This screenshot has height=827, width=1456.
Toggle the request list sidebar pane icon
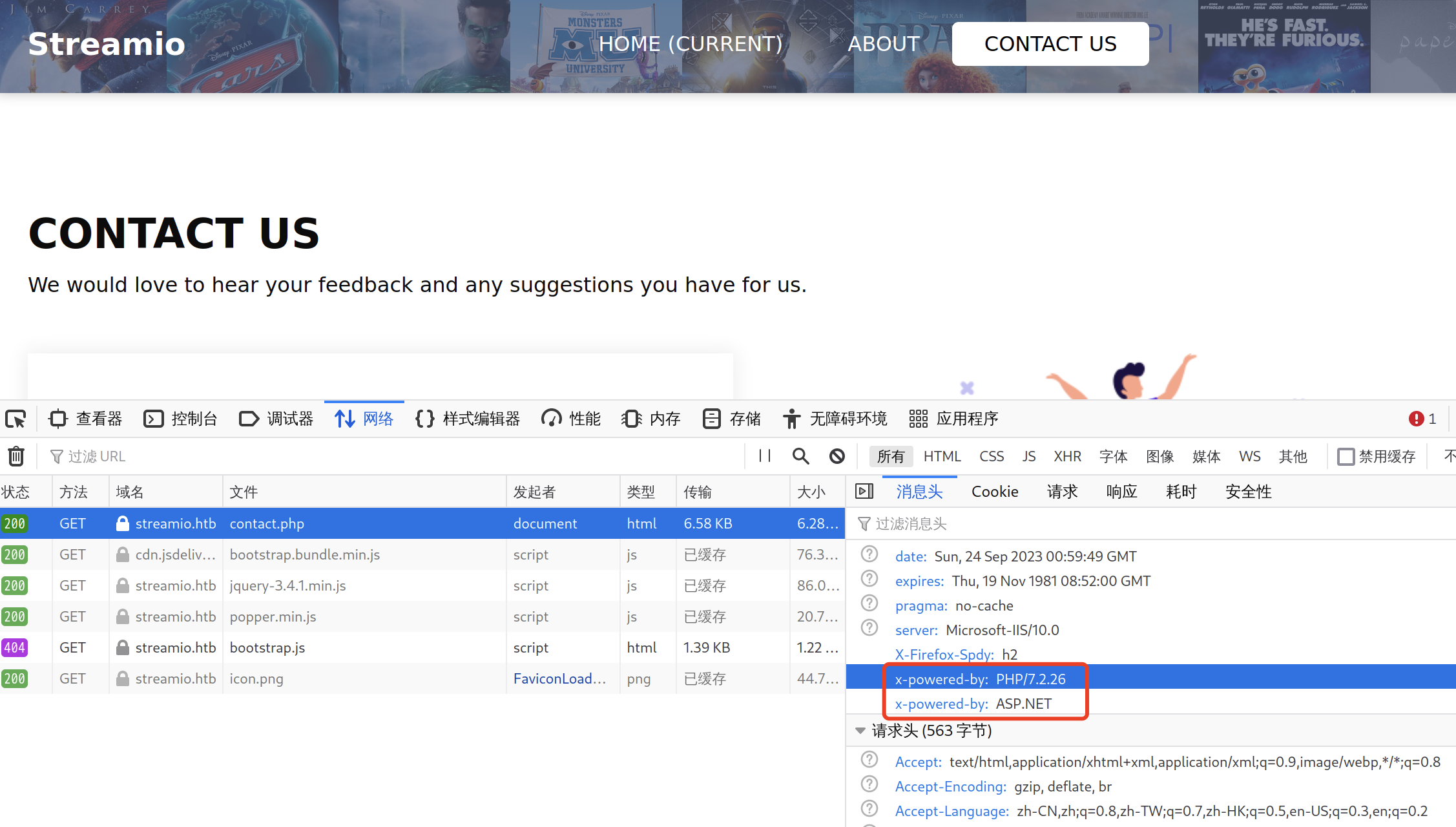coord(864,492)
